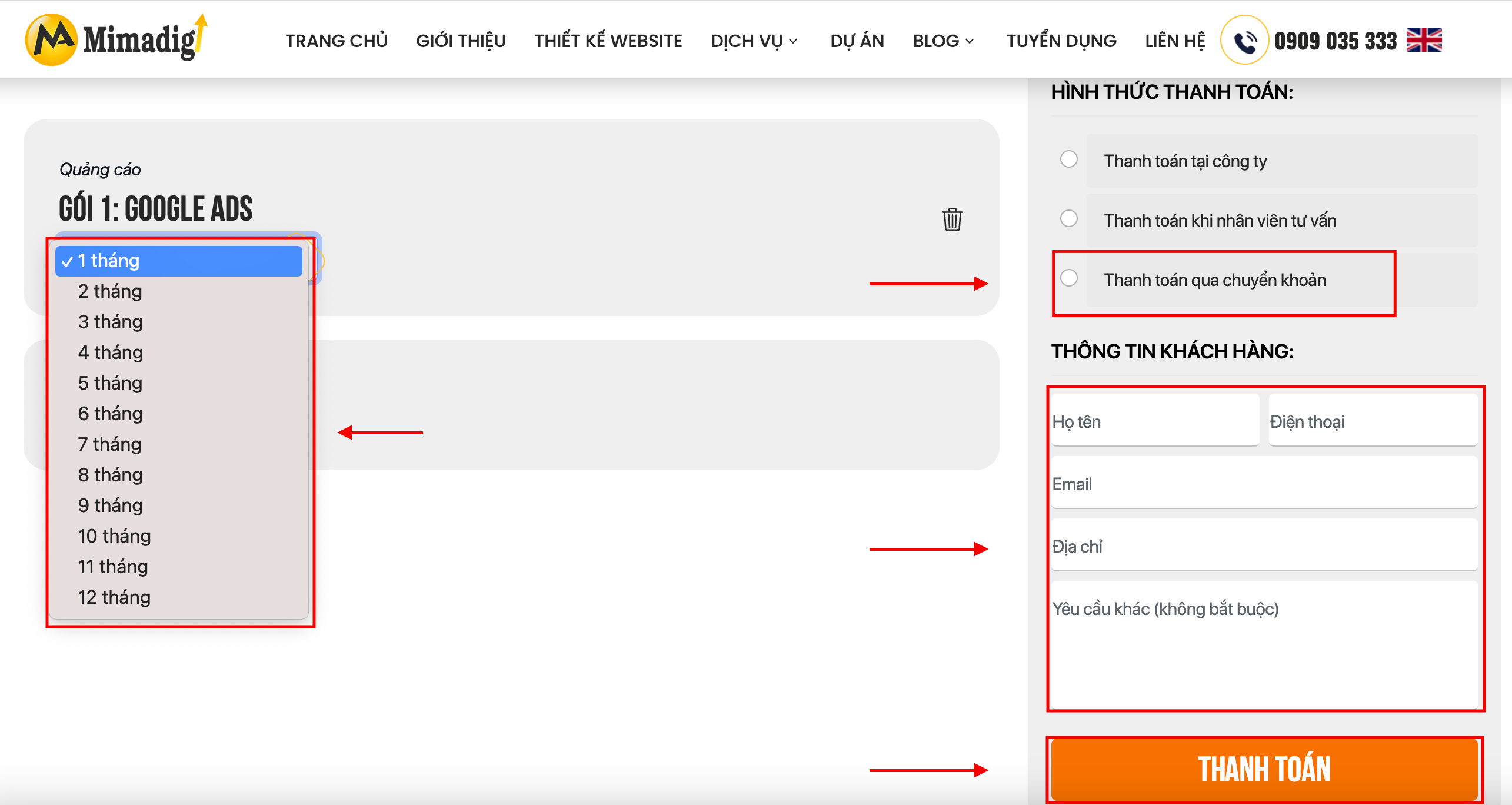Image resolution: width=1512 pixels, height=805 pixels.
Task: Click the Yêu cầu khác text area
Action: pyautogui.click(x=1264, y=644)
